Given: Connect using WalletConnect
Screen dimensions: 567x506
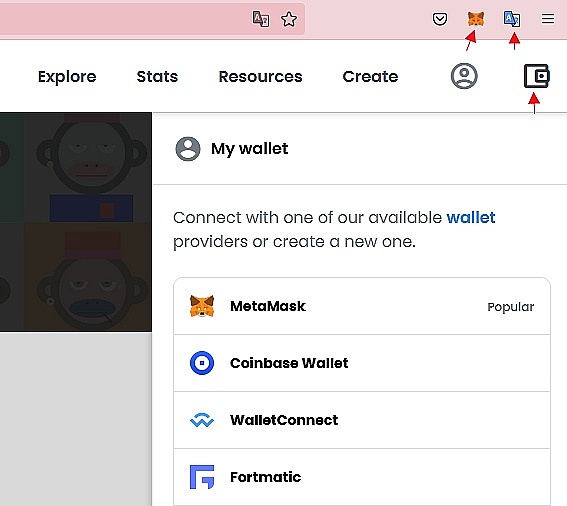Looking at the screenshot, I should (362, 420).
